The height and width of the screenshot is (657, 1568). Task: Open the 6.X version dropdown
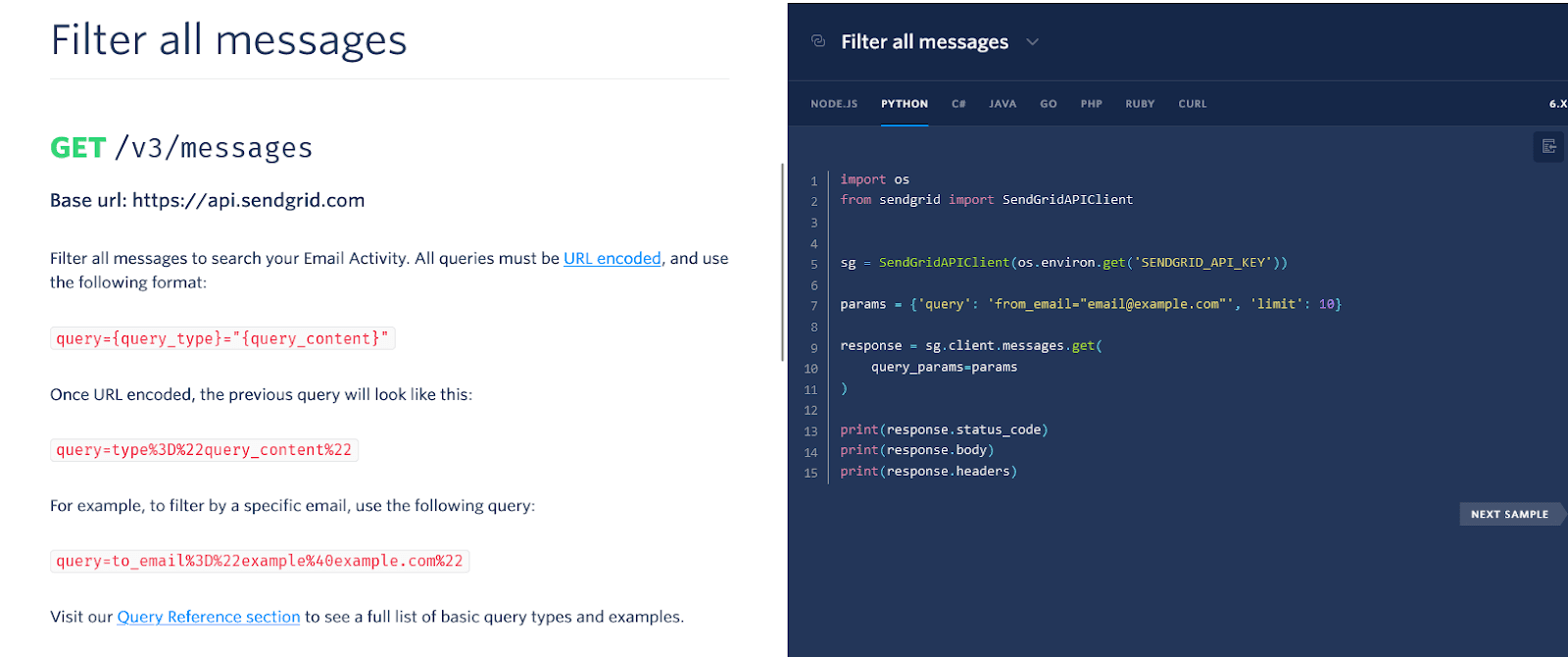click(1557, 104)
